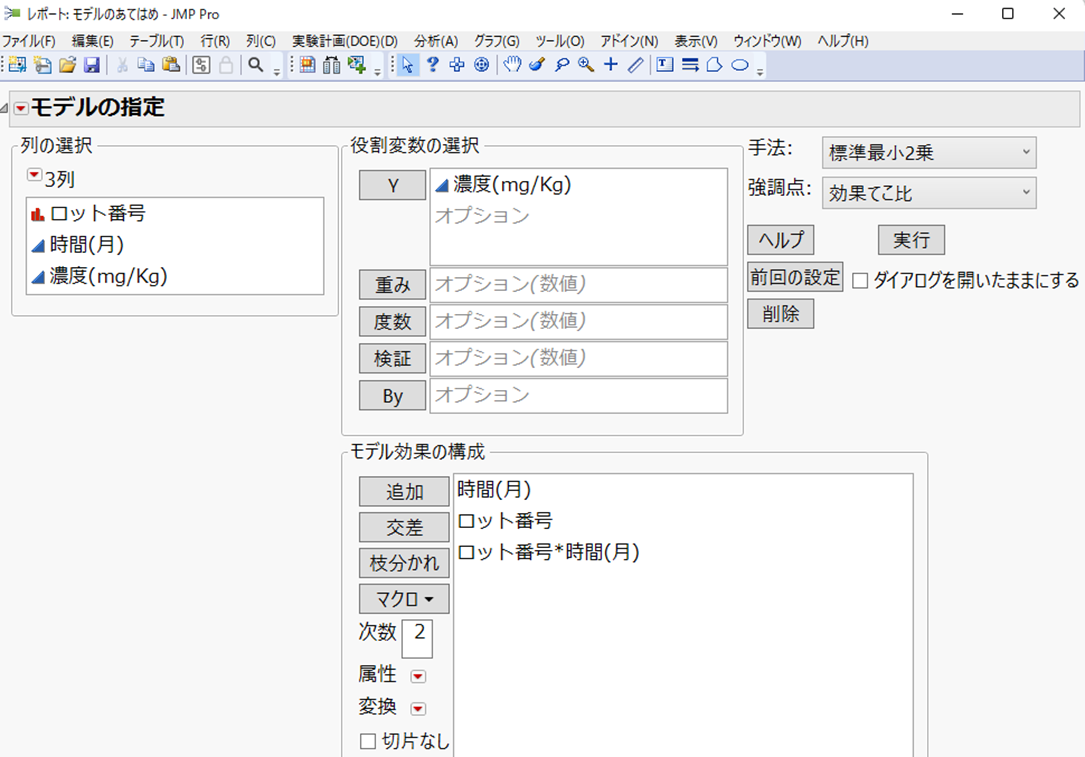Image resolution: width=1085 pixels, height=757 pixels.
Task: Click the New Data Table toolbar icon
Action: pyautogui.click(x=17, y=65)
